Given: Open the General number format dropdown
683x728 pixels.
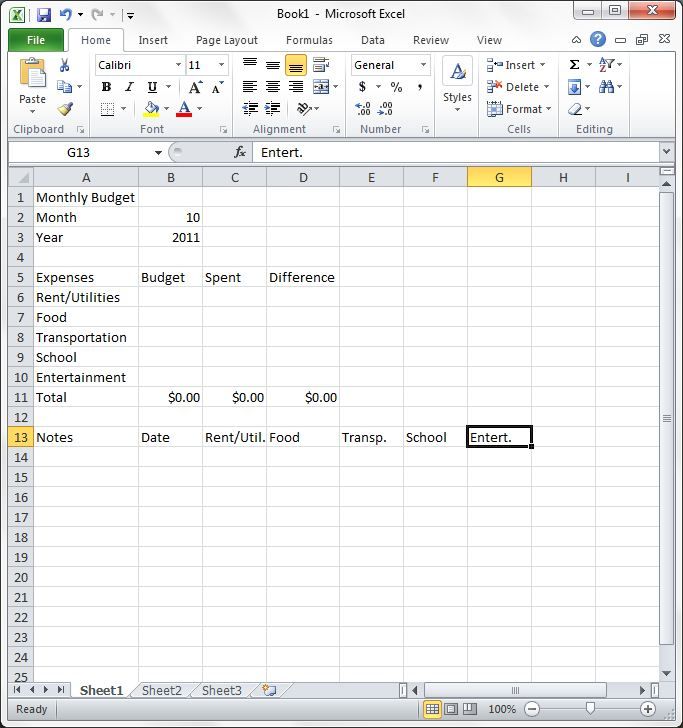Looking at the screenshot, I should (423, 65).
